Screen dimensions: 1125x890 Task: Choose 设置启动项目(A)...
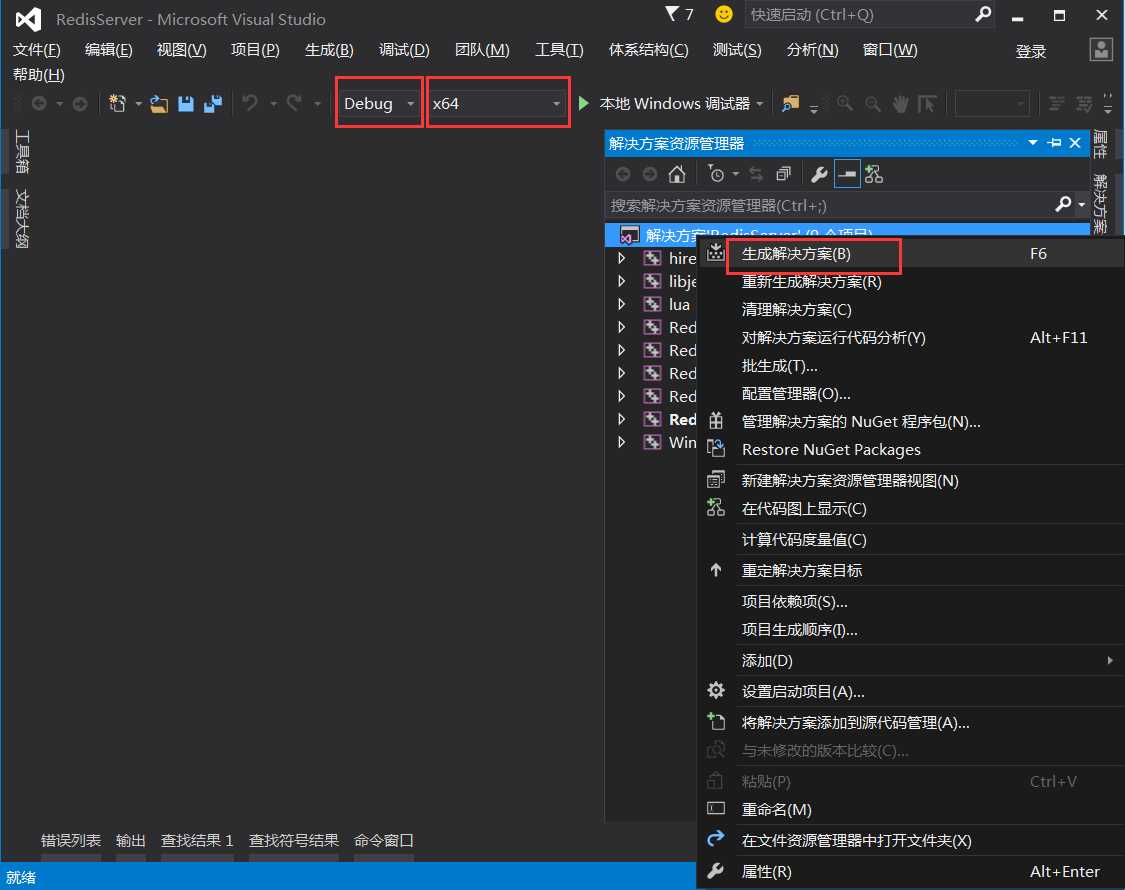(x=911, y=692)
